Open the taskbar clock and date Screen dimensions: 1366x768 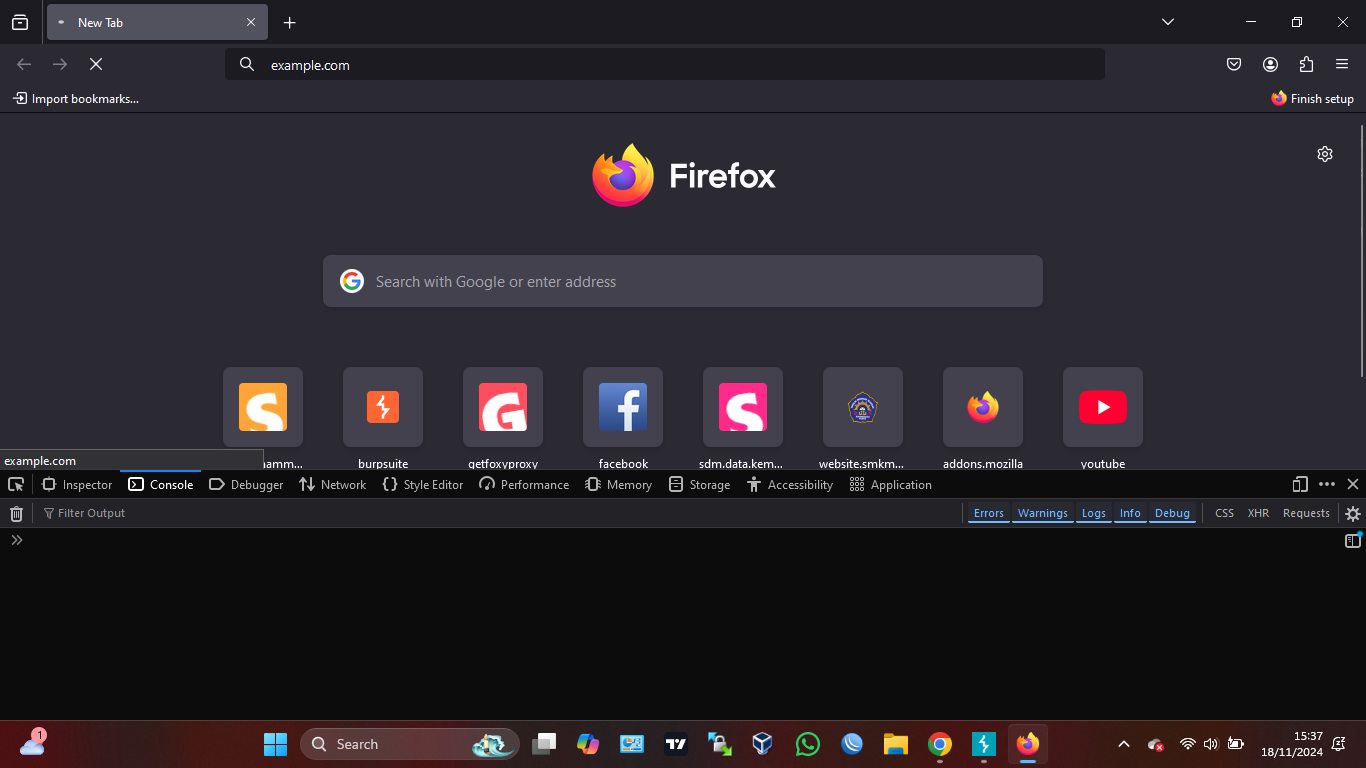[x=1291, y=744]
